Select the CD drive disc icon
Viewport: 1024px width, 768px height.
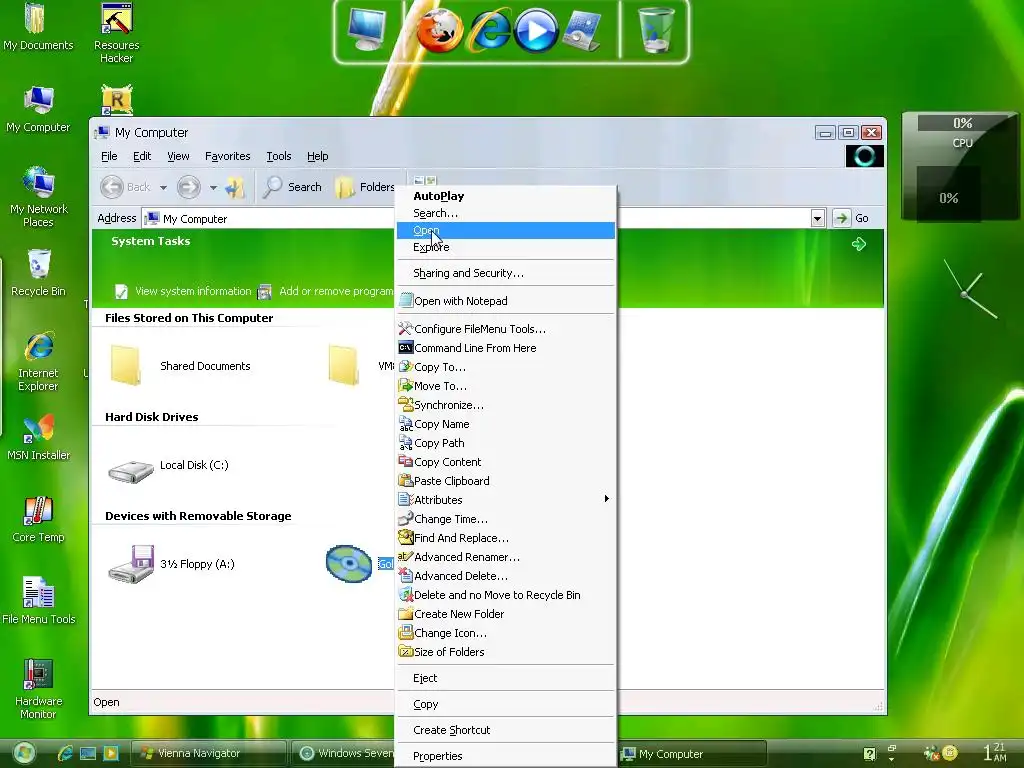(x=349, y=563)
